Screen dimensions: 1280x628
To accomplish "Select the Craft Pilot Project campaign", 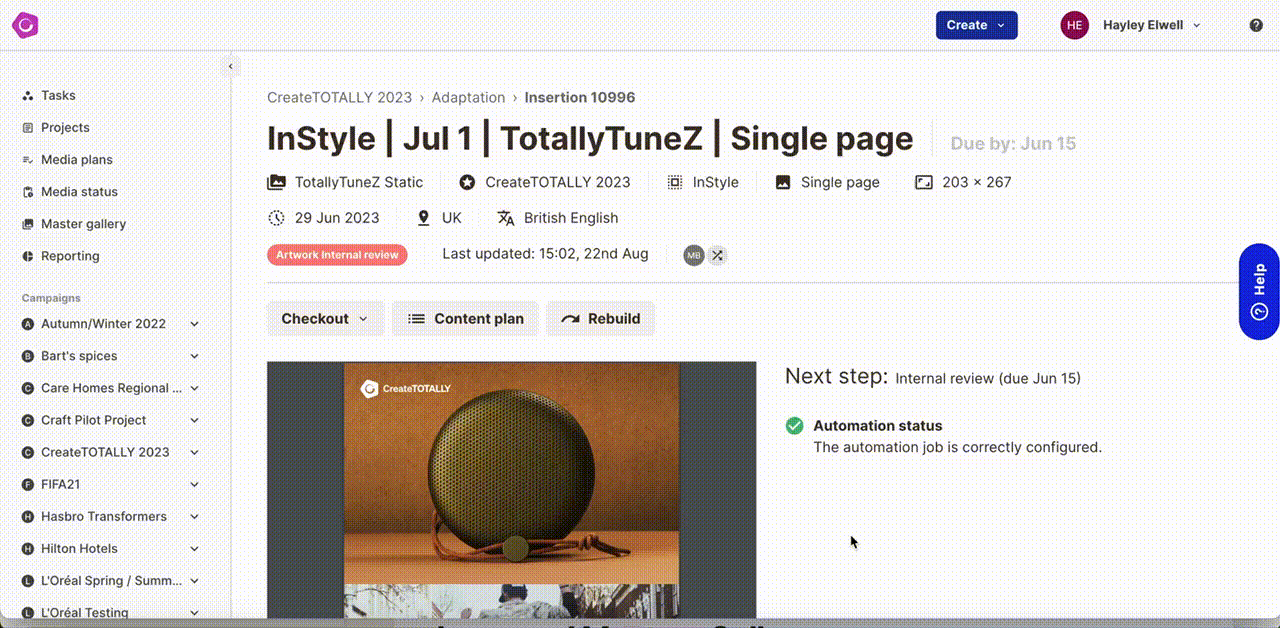I will pyautogui.click(x=93, y=420).
